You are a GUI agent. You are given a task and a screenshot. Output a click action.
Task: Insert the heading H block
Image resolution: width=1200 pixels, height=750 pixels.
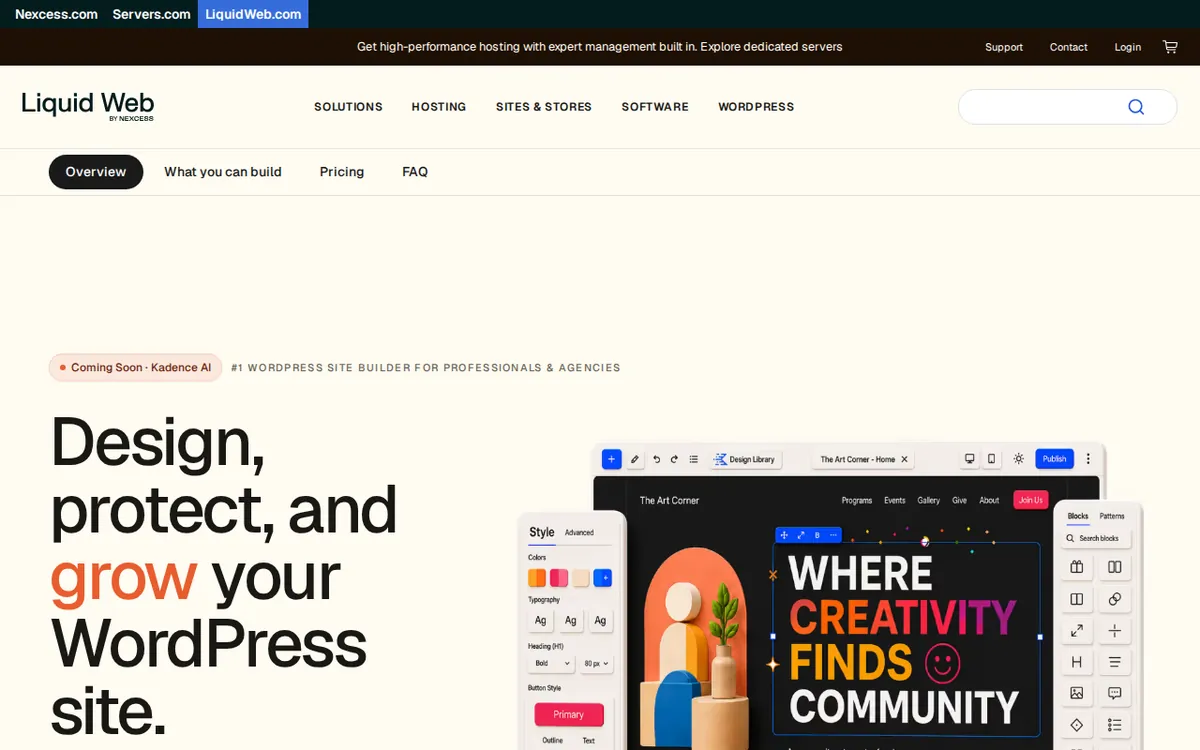pos(1077,662)
